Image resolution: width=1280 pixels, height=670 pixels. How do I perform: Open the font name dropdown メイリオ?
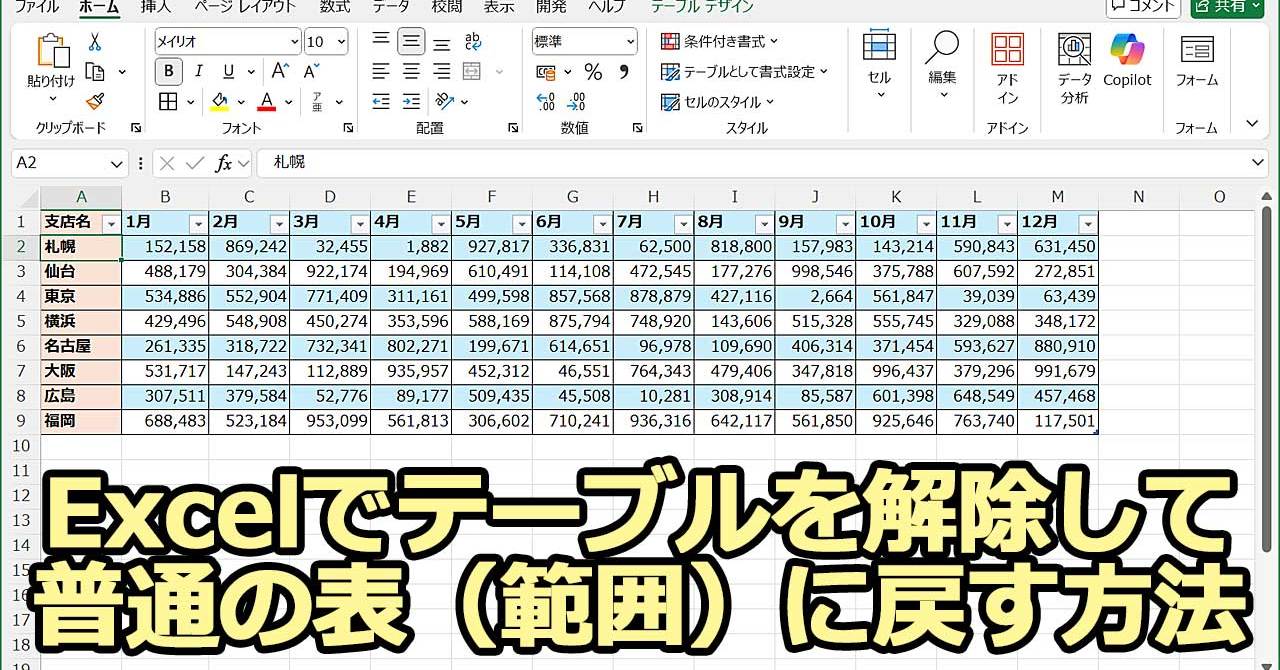click(x=294, y=42)
